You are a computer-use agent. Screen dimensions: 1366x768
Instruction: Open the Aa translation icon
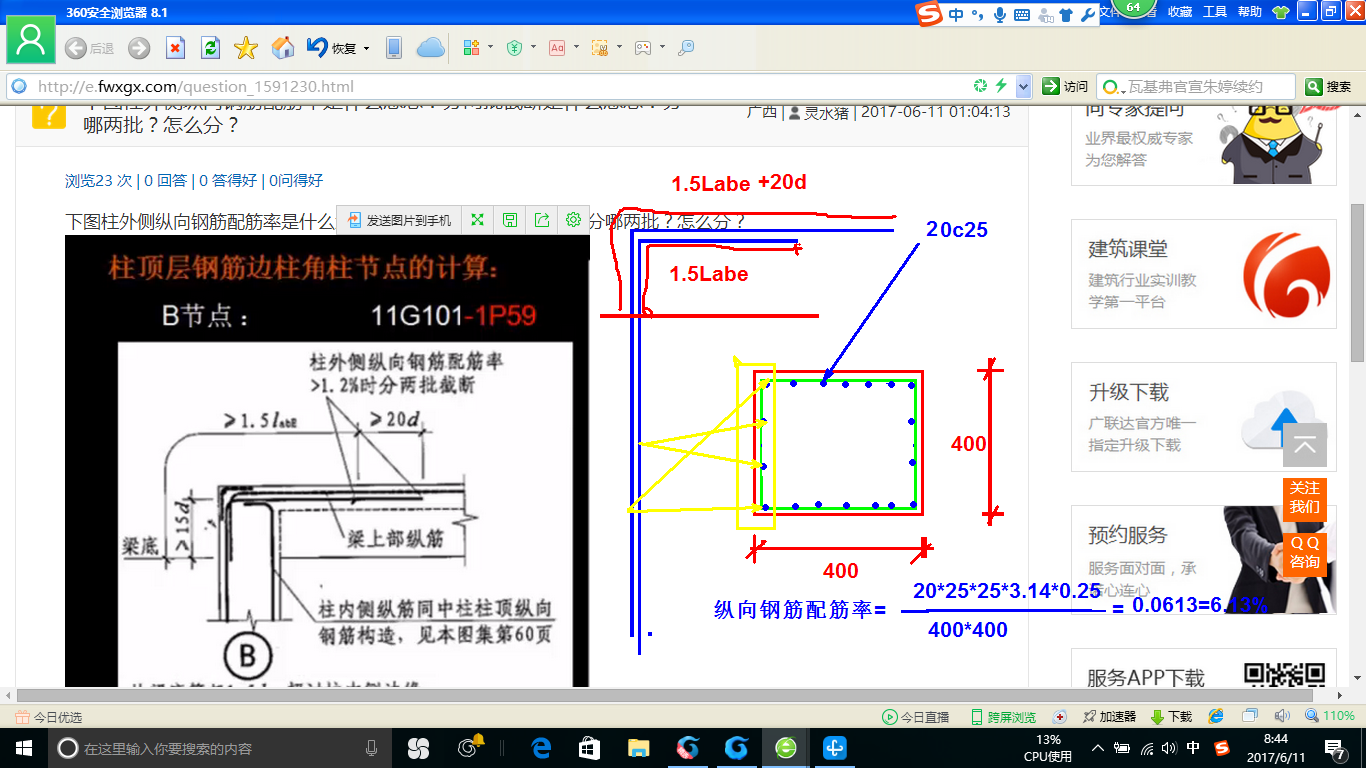point(557,48)
